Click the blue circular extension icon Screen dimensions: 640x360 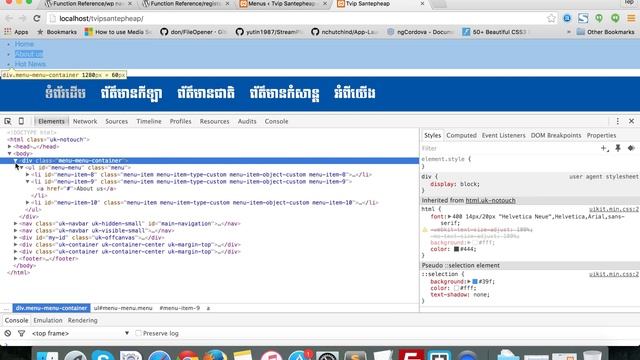point(567,18)
